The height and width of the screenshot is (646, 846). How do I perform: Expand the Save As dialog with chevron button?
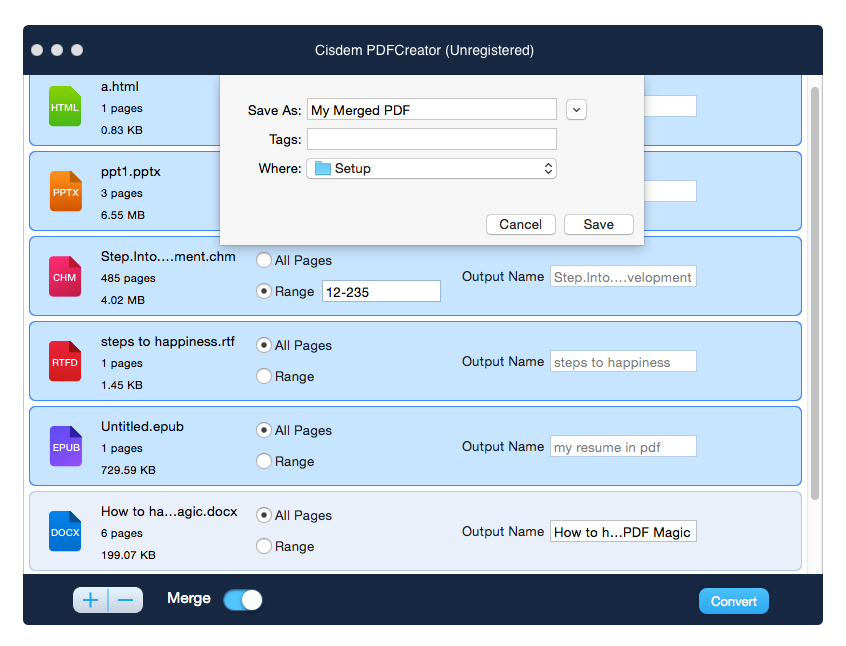point(576,109)
